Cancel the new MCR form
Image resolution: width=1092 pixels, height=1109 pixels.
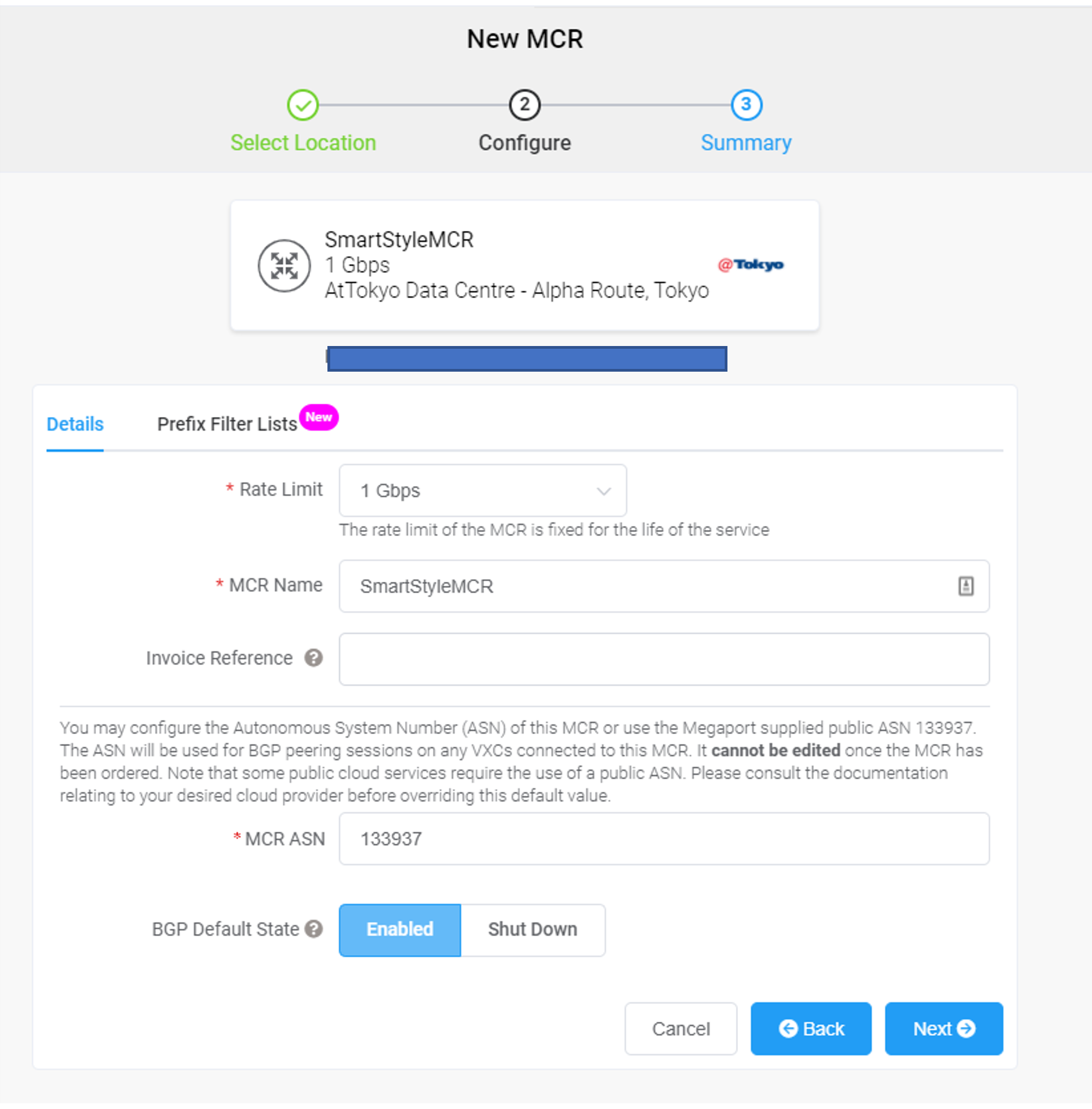coord(681,1029)
